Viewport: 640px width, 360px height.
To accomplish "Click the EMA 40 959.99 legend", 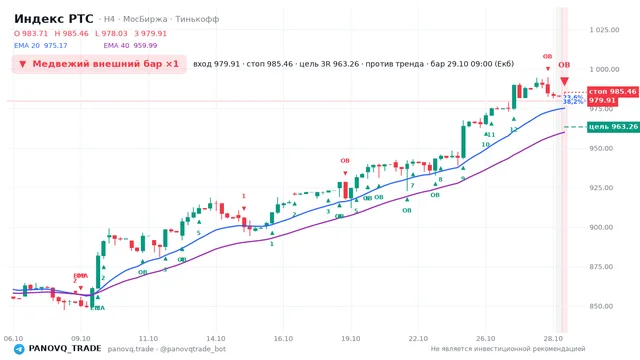I will pos(130,46).
